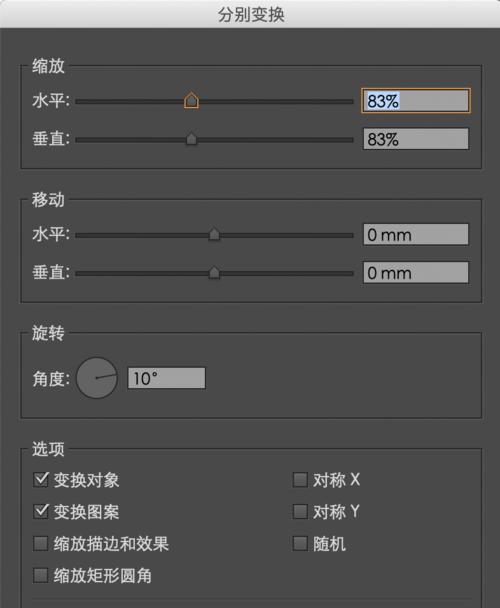Click the 选项 section heading
500x608 pixels.
coord(48,449)
